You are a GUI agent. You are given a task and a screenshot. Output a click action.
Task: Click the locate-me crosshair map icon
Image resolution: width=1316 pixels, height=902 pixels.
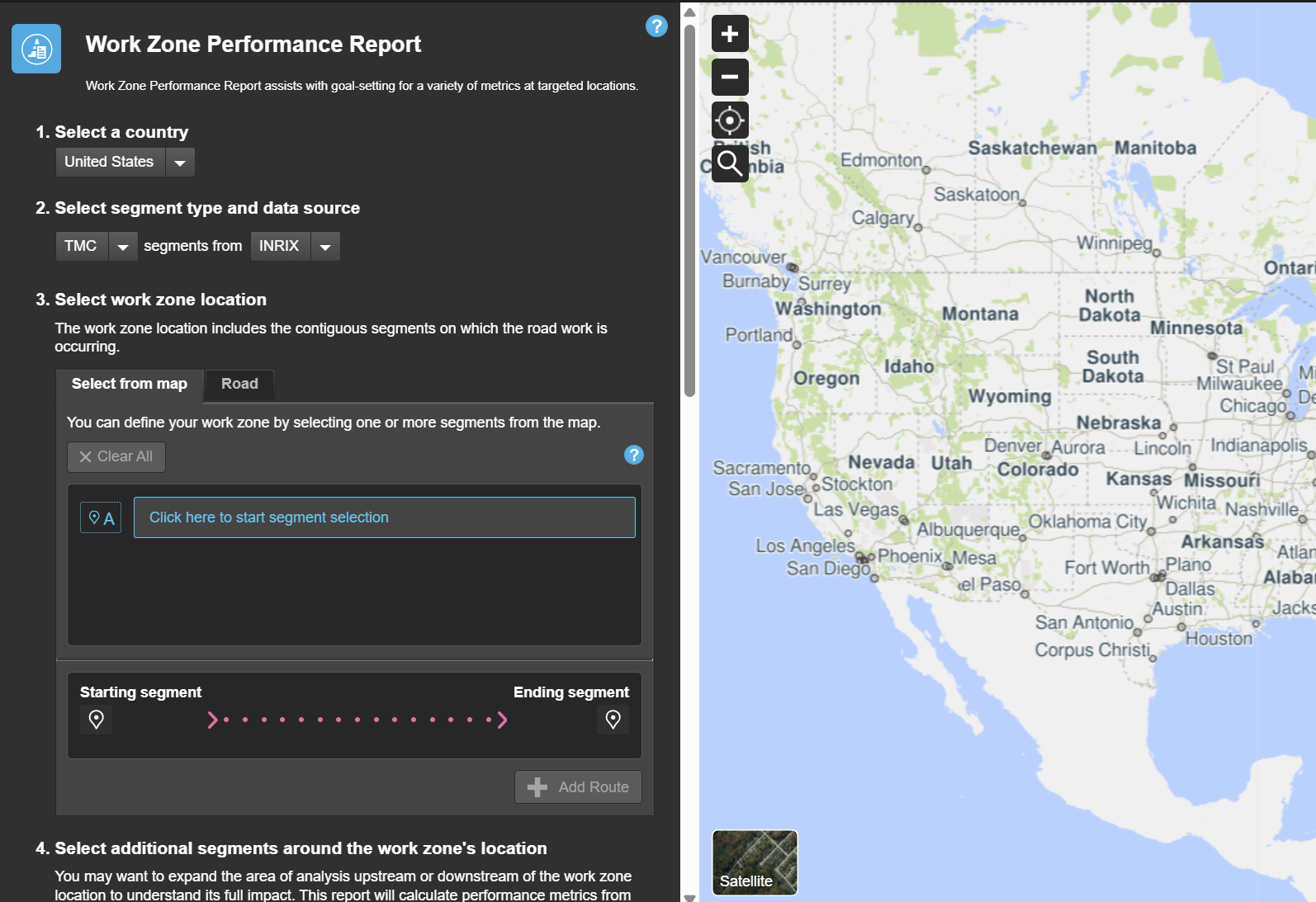(730, 120)
